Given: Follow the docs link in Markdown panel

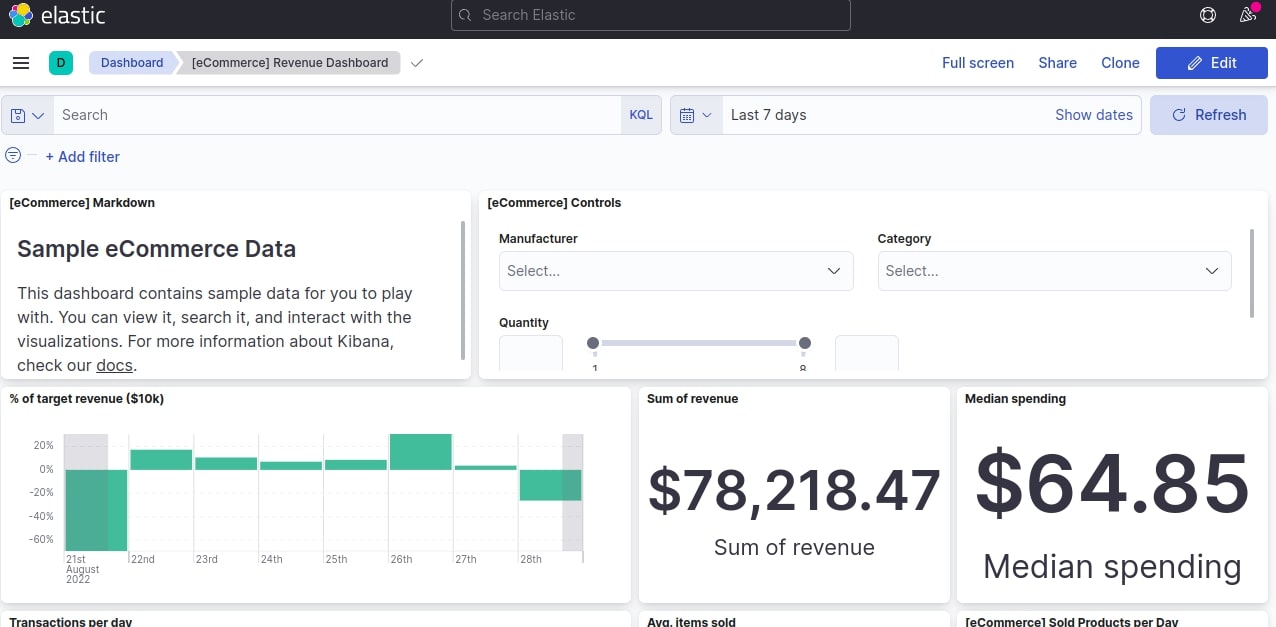Looking at the screenshot, I should pos(114,365).
